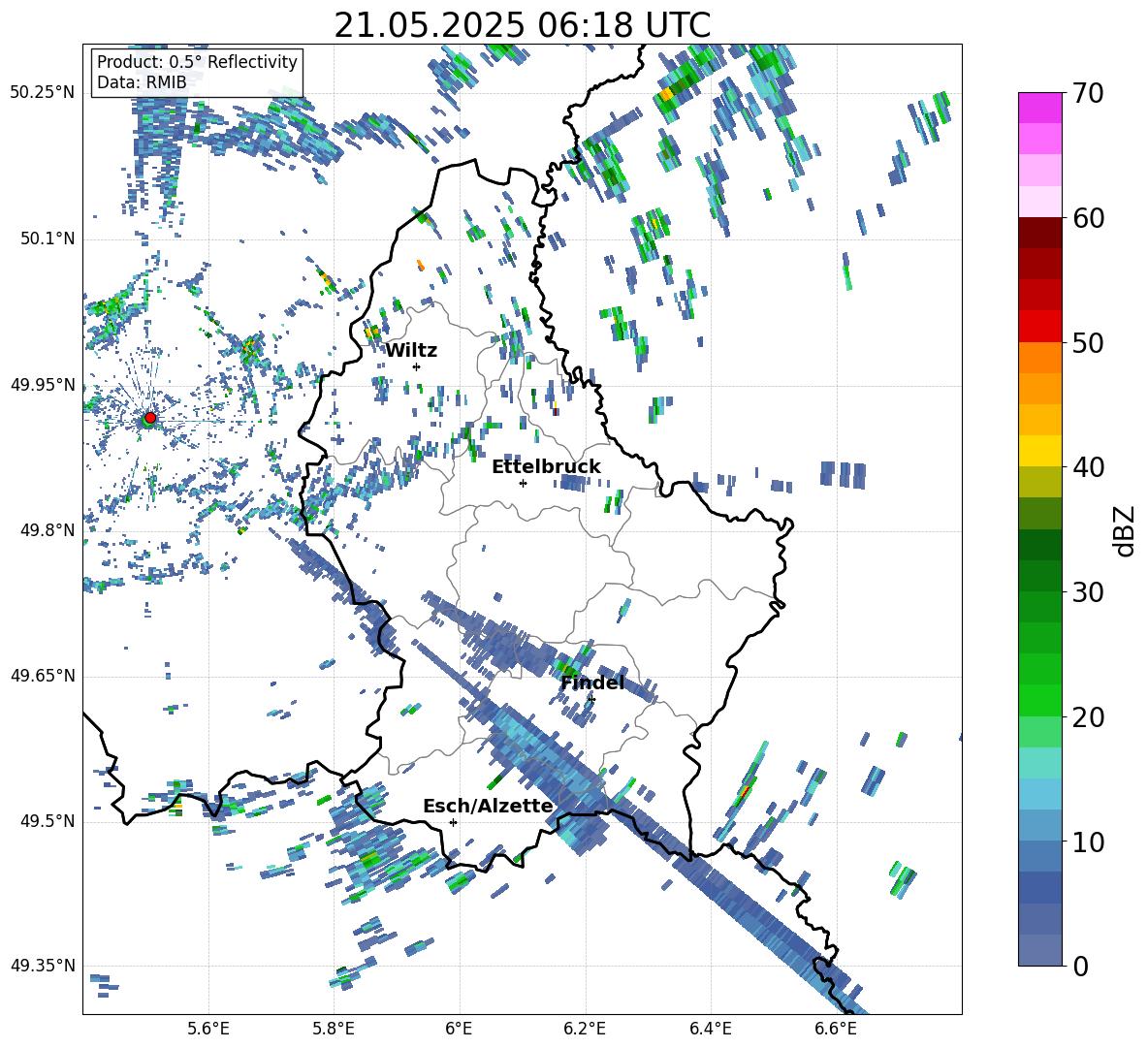Click the 50.1°N latitude label
Image resolution: width=1148 pixels, height=1048 pixels.
pyautogui.click(x=48, y=238)
